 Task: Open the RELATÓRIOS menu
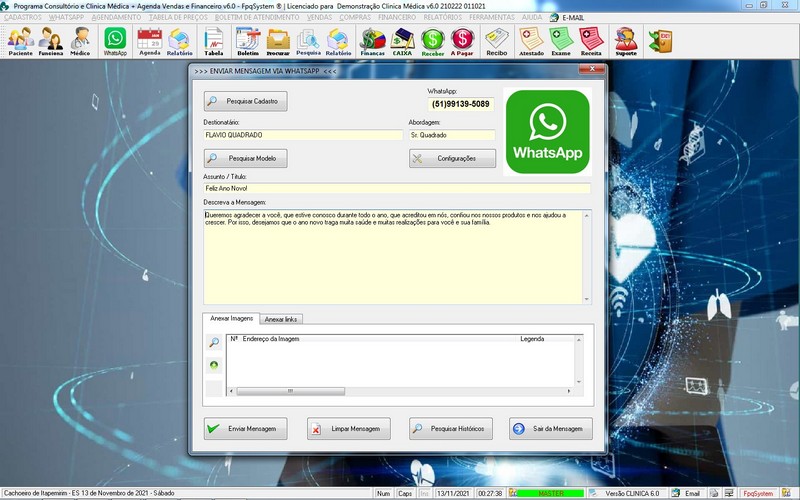(x=442, y=17)
